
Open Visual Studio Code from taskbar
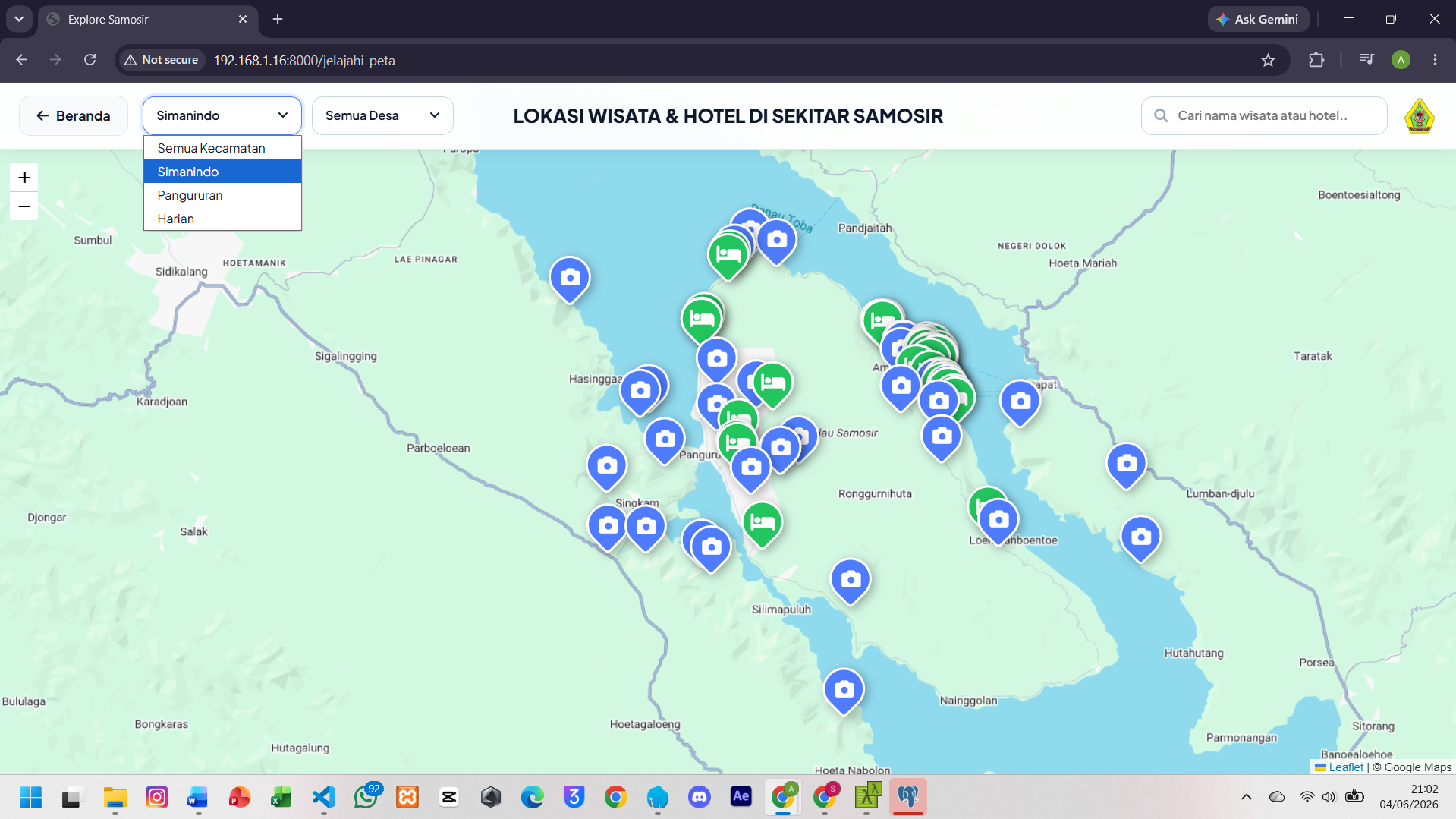[x=324, y=797]
